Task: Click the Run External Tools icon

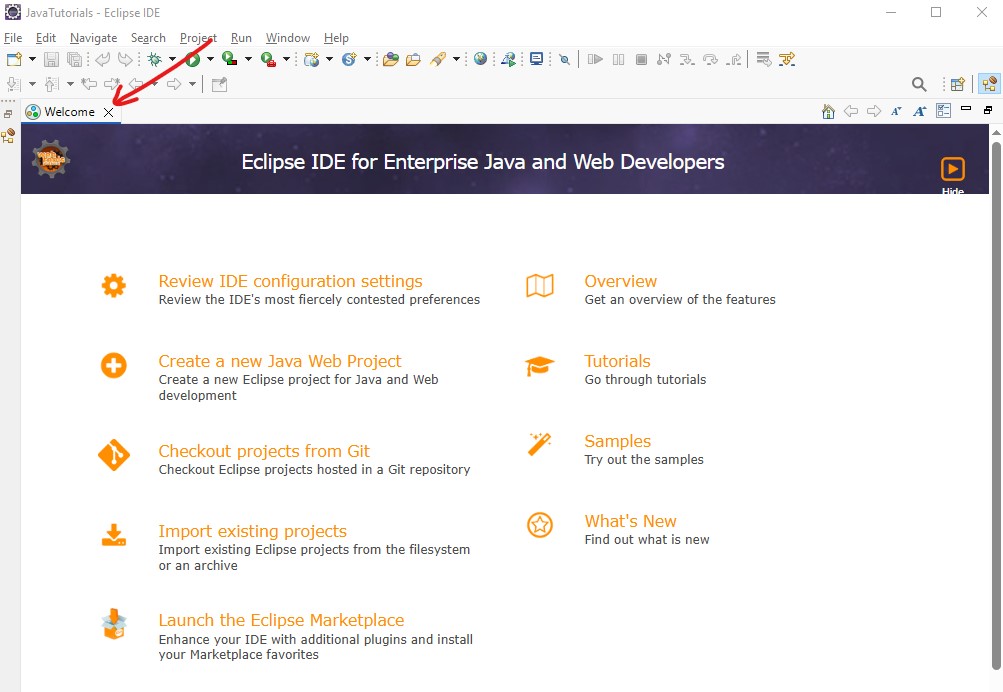Action: 269,59
